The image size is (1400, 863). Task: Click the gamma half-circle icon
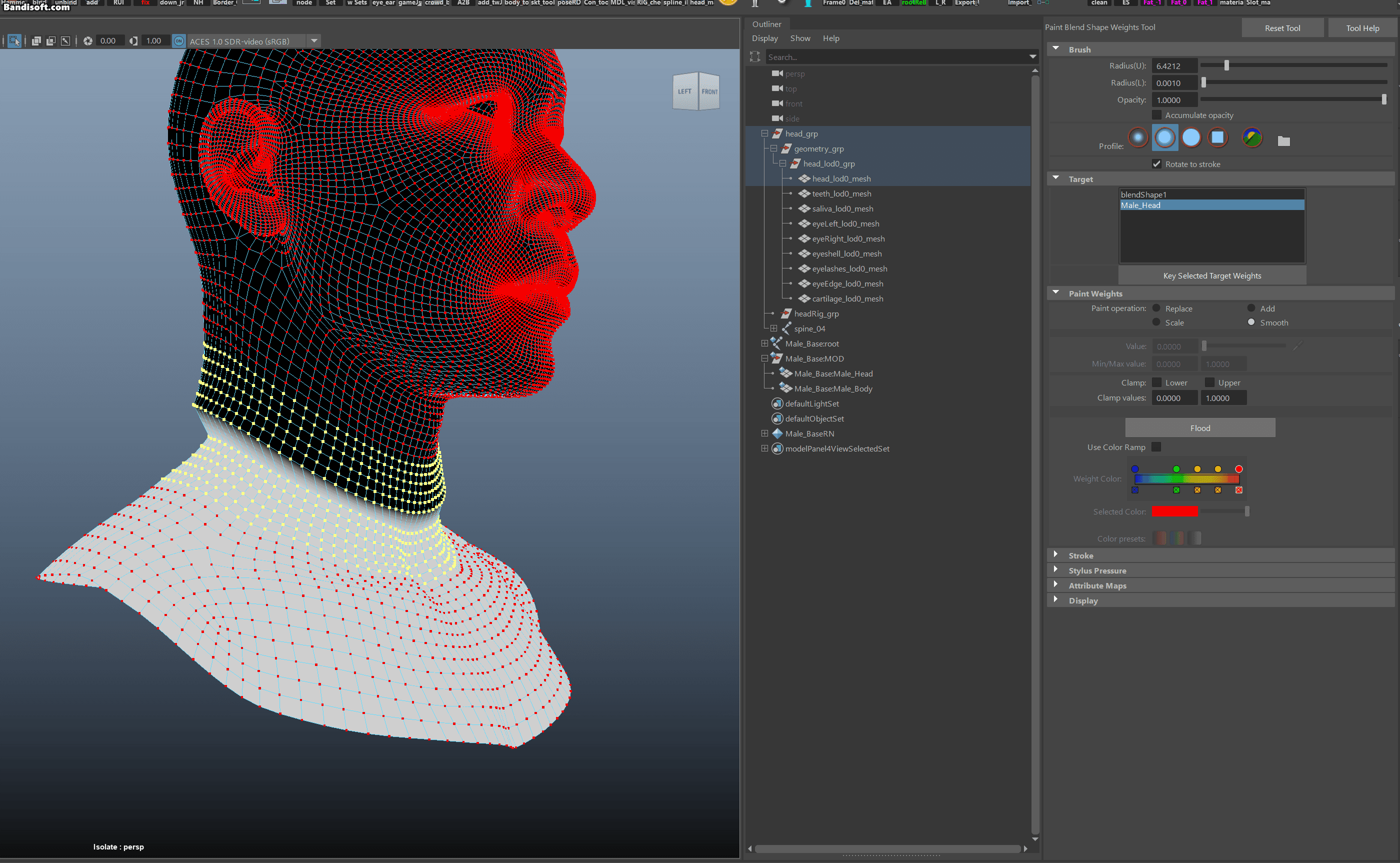tap(133, 41)
